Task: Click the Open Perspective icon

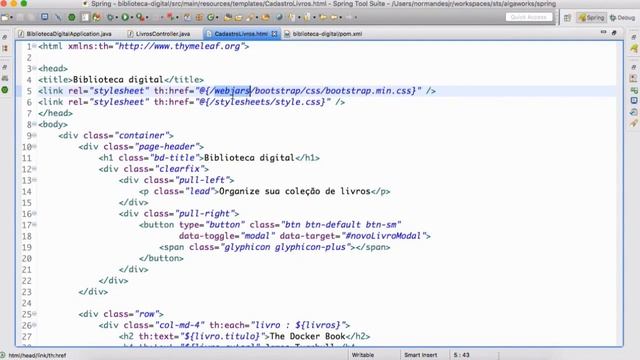Action: tap(567, 18)
